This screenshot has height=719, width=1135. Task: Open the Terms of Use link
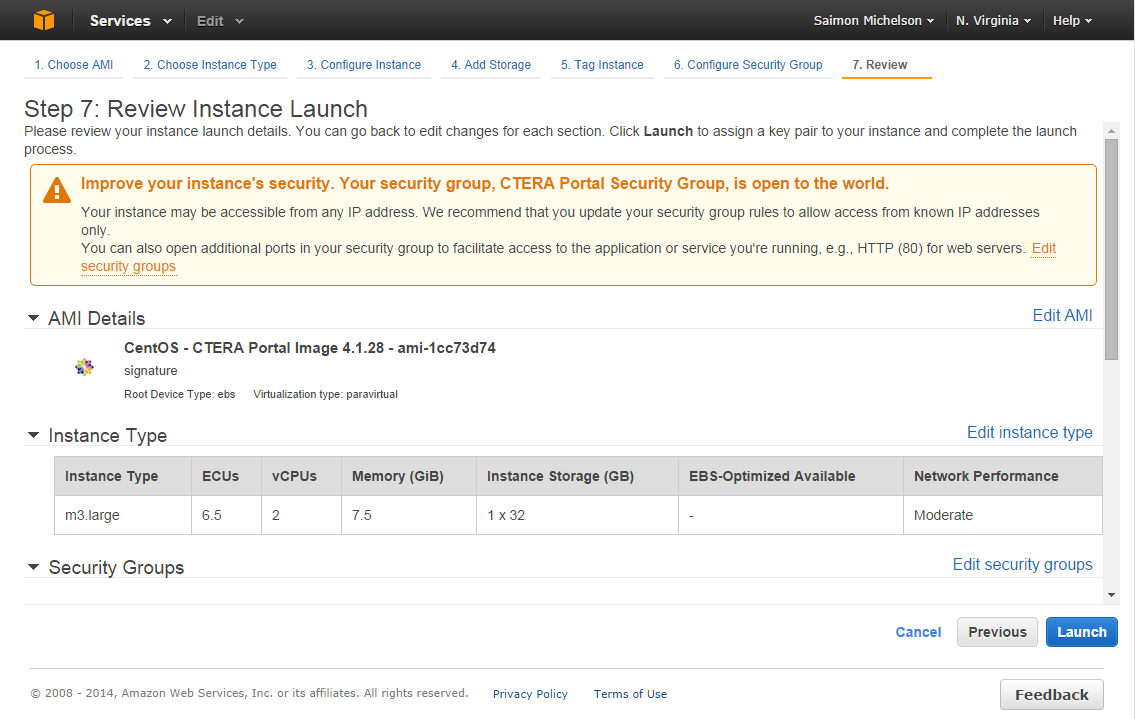click(x=630, y=694)
